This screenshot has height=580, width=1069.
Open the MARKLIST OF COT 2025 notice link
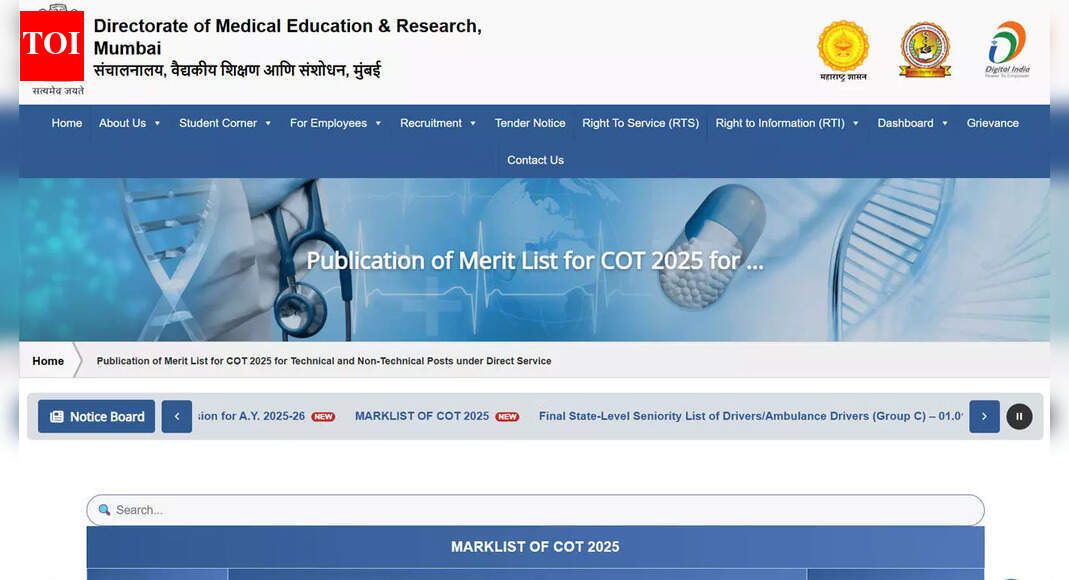pos(420,416)
